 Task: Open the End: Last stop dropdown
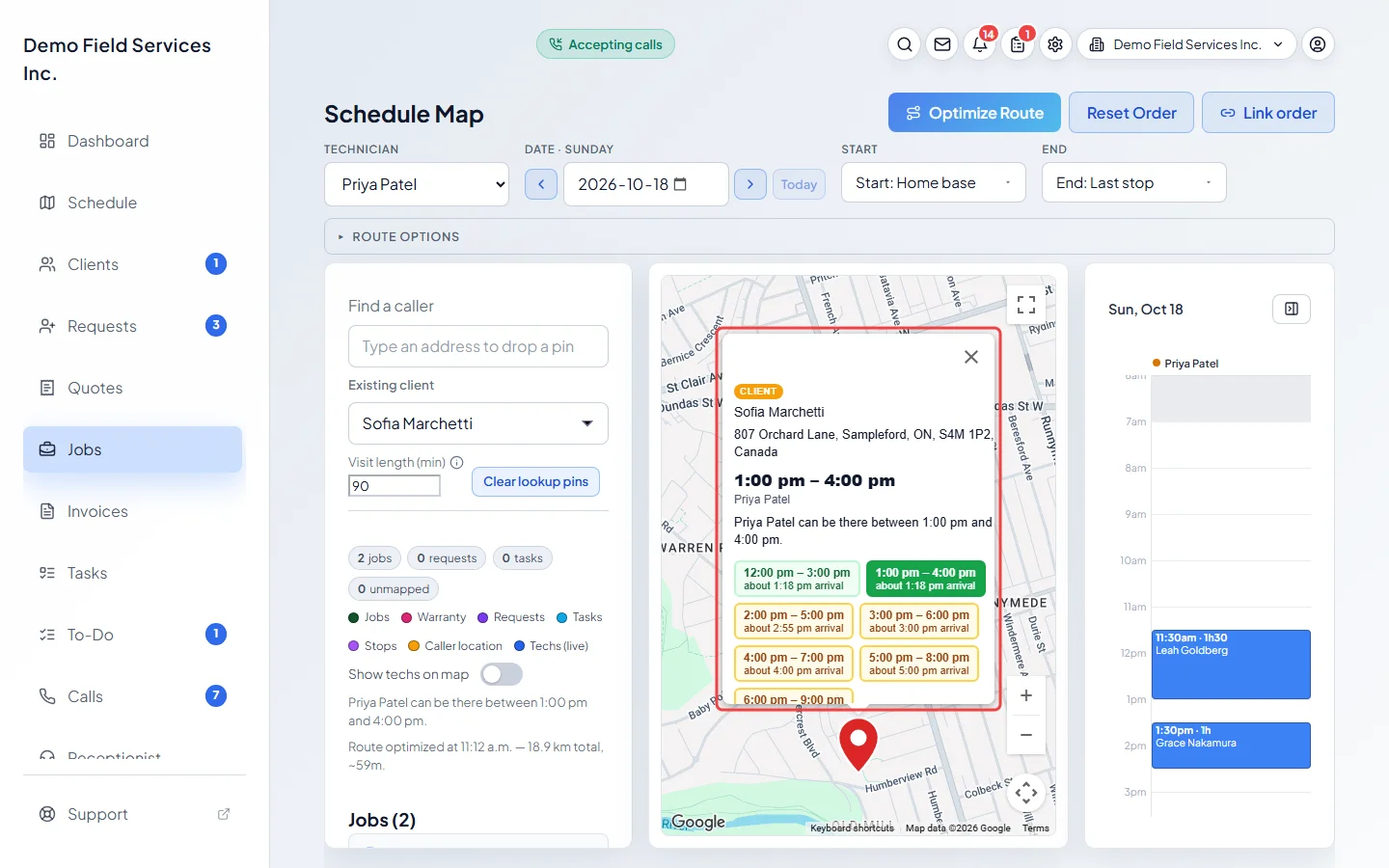1134,182
